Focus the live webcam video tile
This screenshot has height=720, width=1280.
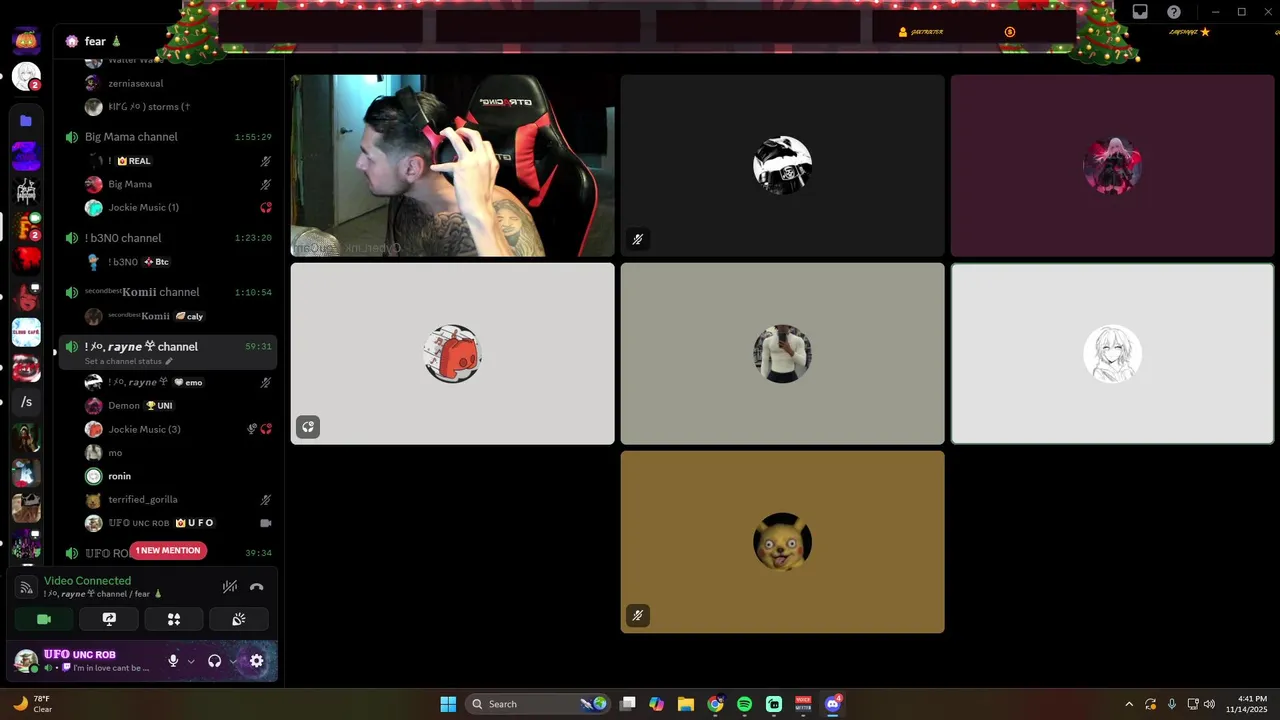pos(452,166)
